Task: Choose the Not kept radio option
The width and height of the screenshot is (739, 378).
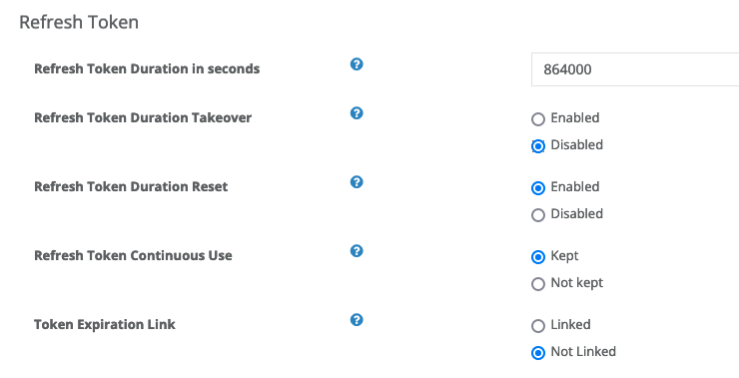Action: [538, 284]
